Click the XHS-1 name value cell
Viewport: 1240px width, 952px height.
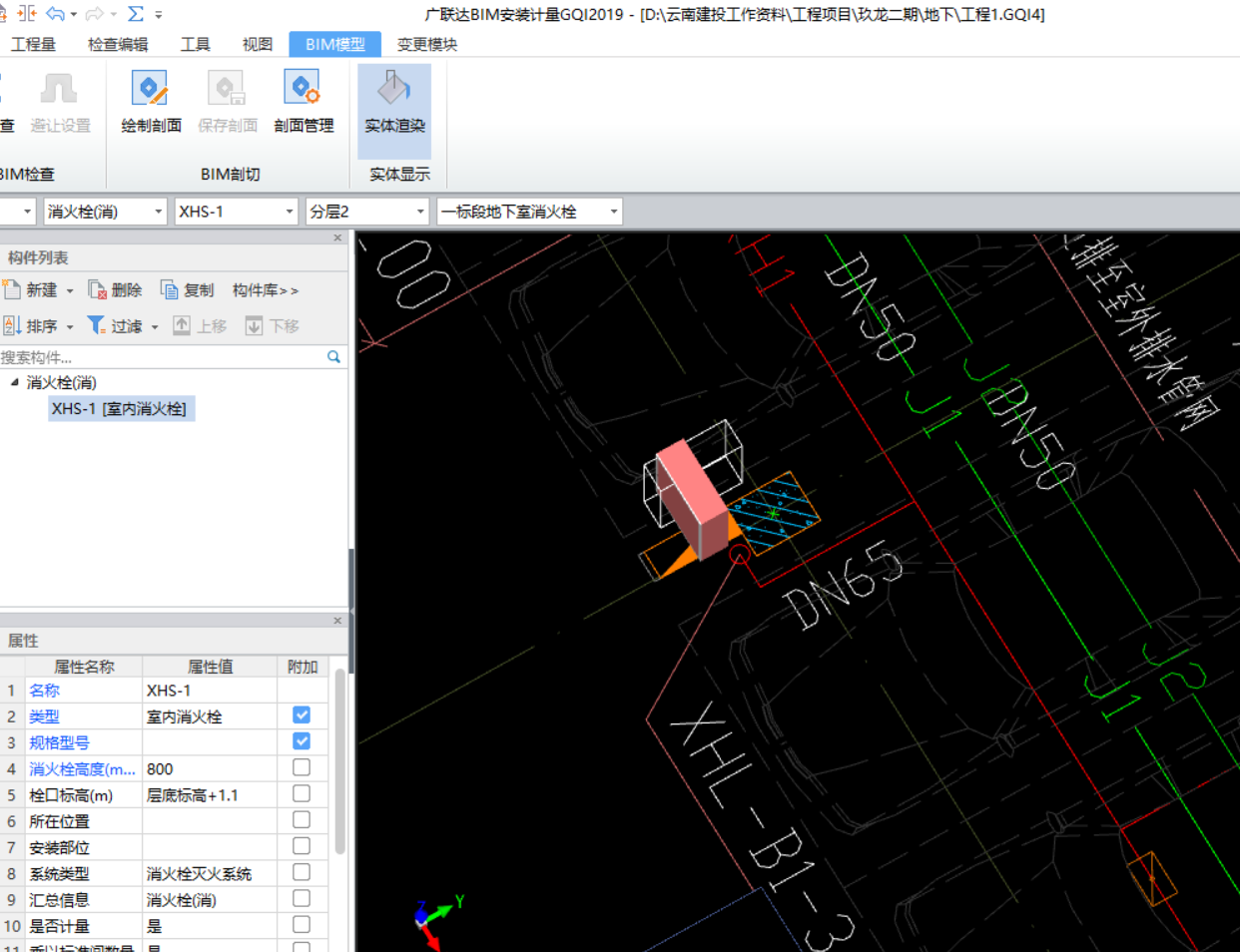coord(210,690)
